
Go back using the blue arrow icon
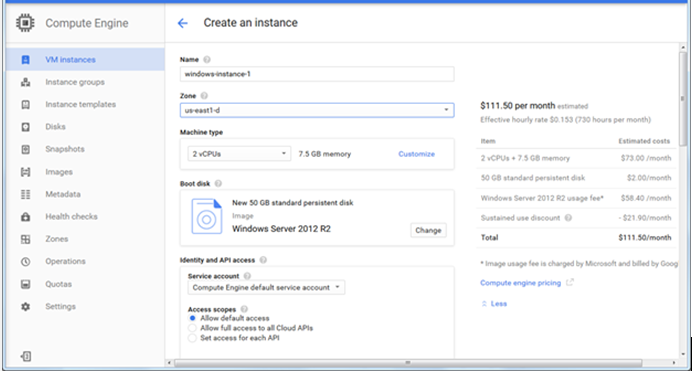point(182,23)
